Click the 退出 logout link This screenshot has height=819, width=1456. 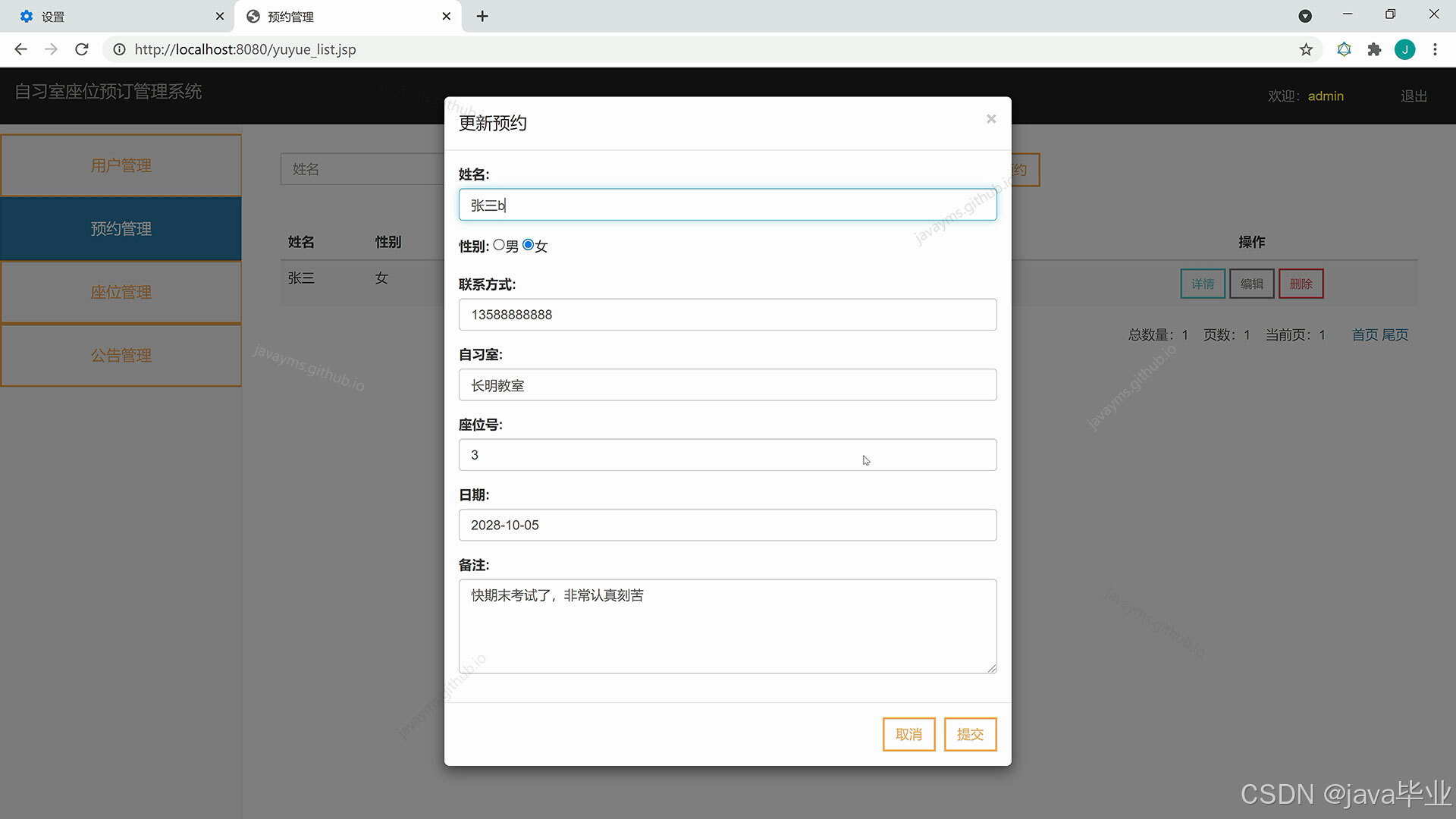pyautogui.click(x=1414, y=96)
